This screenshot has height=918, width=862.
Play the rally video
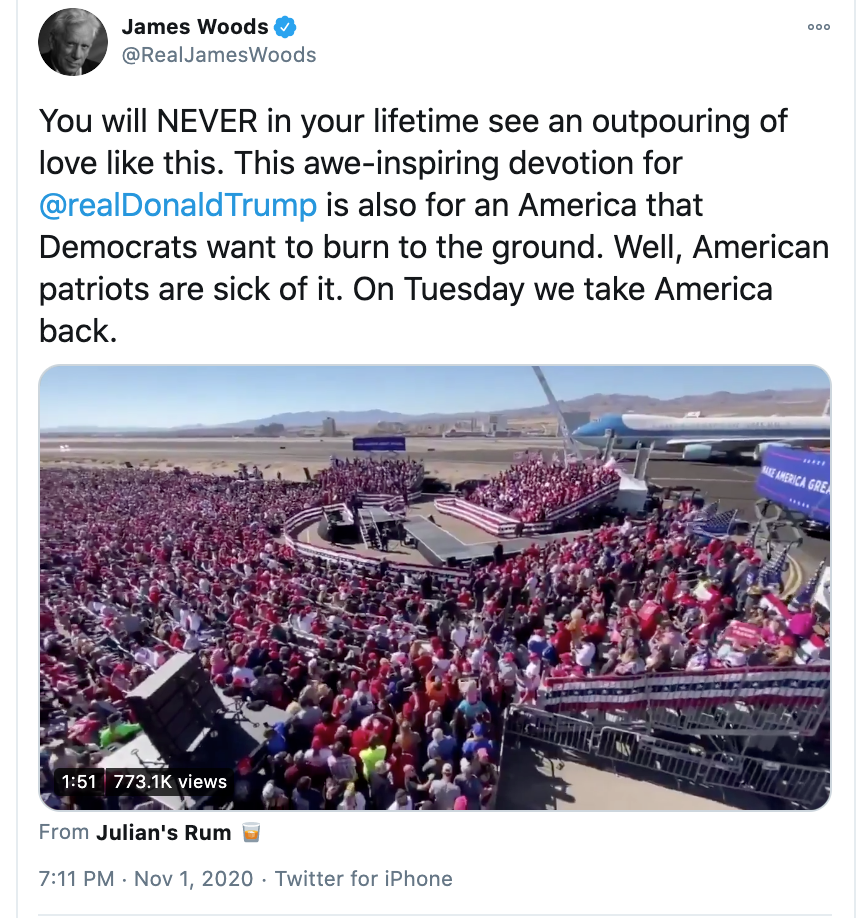[x=435, y=587]
